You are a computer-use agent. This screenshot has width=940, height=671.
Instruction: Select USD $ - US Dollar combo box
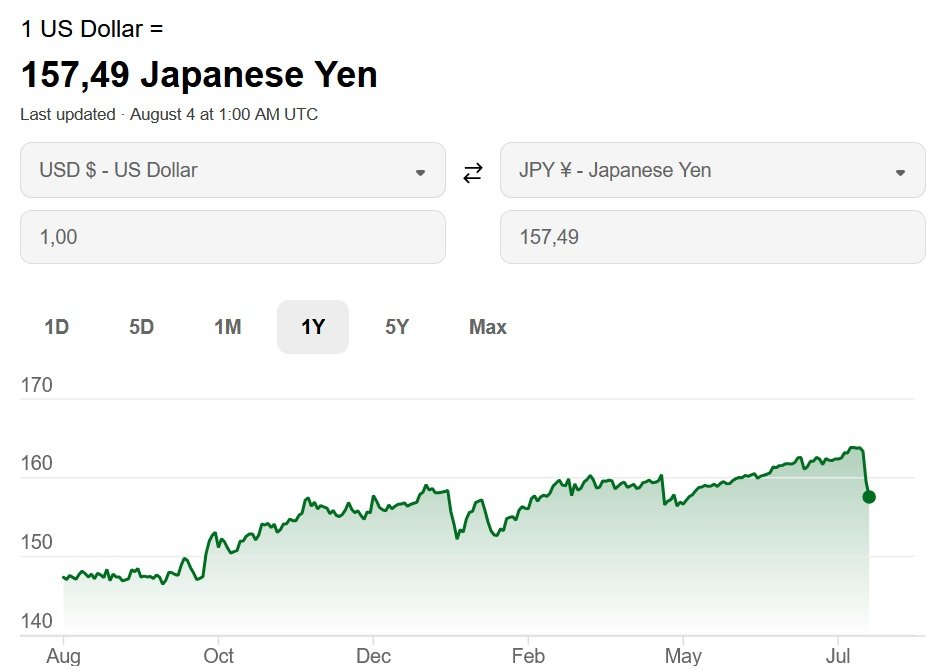pyautogui.click(x=233, y=170)
